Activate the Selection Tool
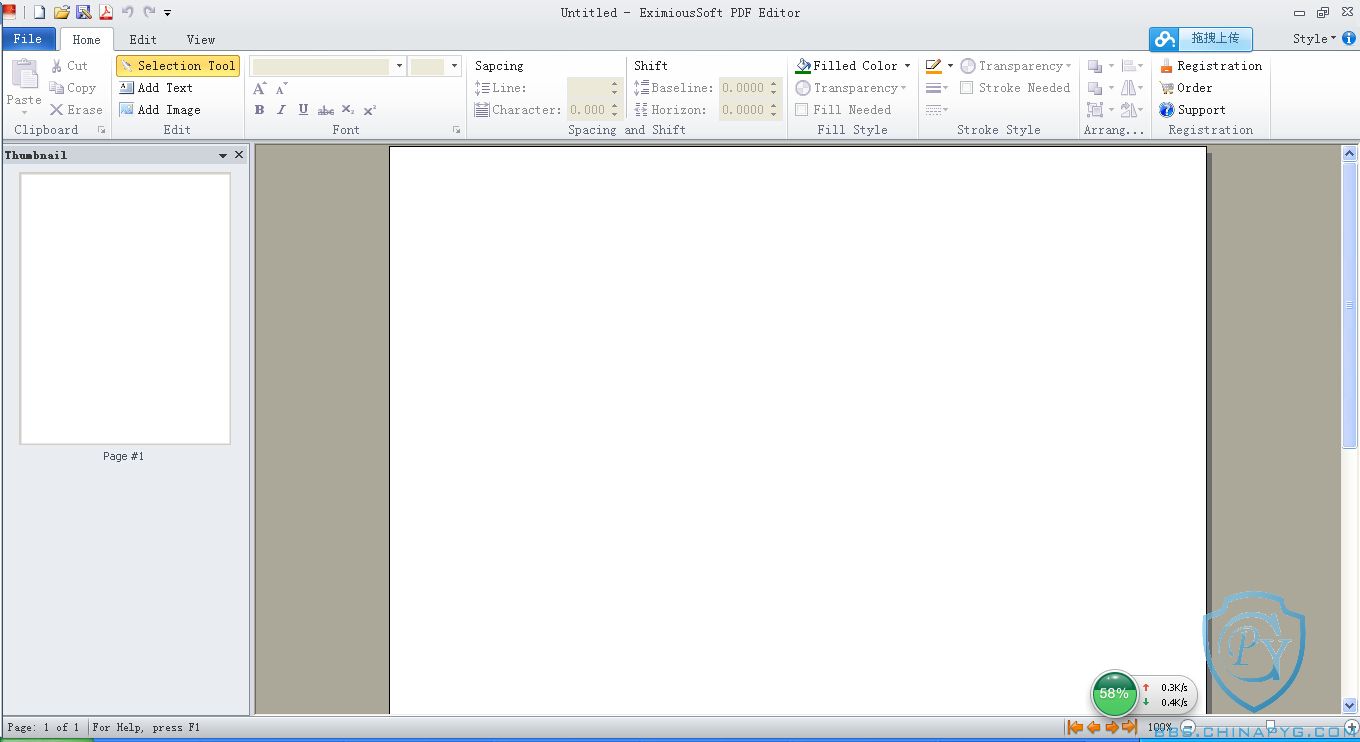Screen dimensions: 1360x742 tap(178, 66)
